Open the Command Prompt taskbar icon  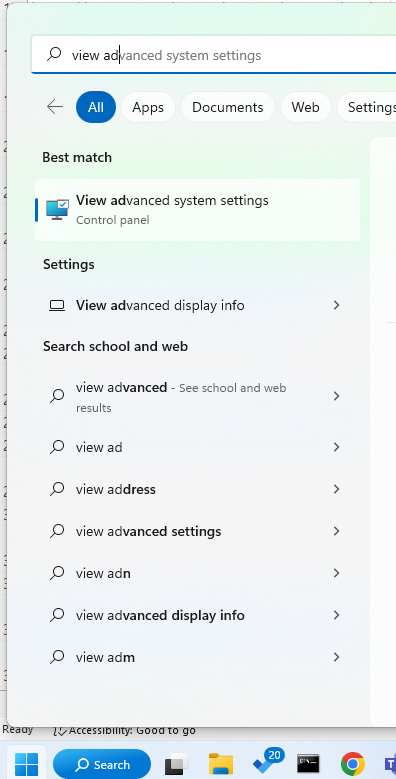point(309,764)
